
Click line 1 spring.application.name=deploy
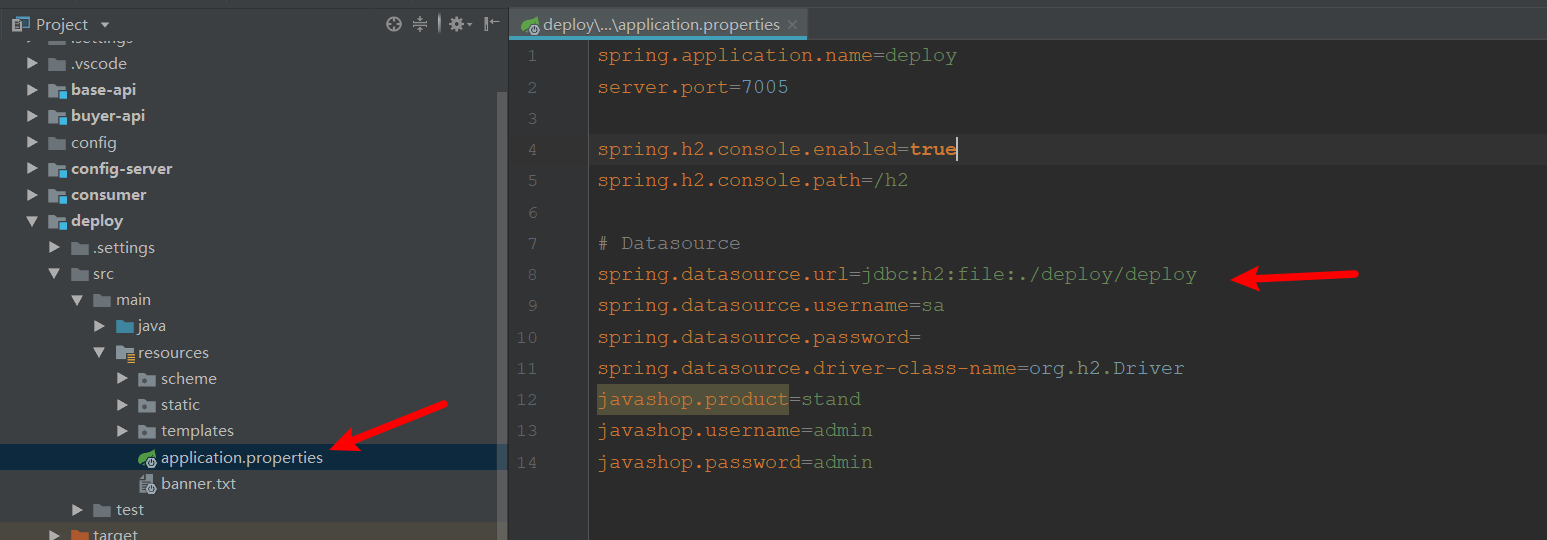777,56
